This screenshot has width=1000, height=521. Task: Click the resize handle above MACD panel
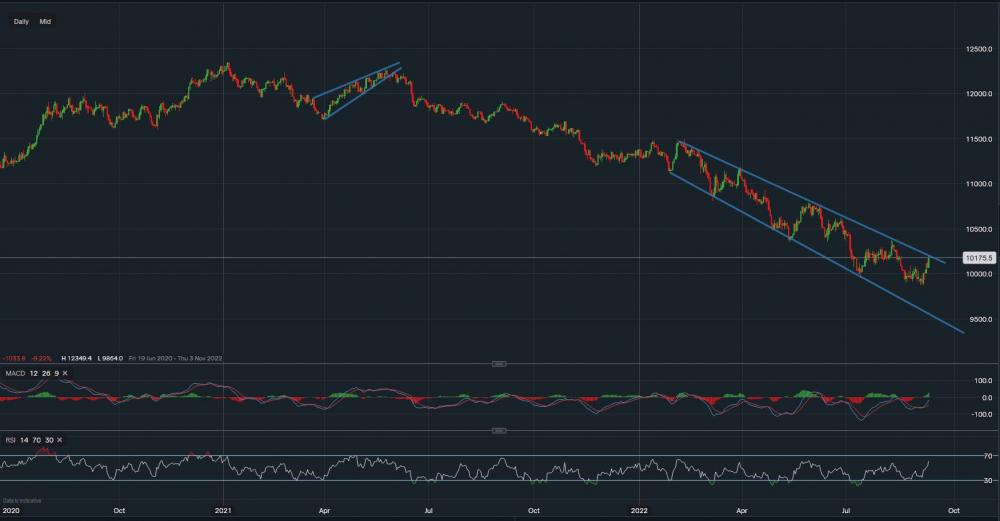click(499, 364)
